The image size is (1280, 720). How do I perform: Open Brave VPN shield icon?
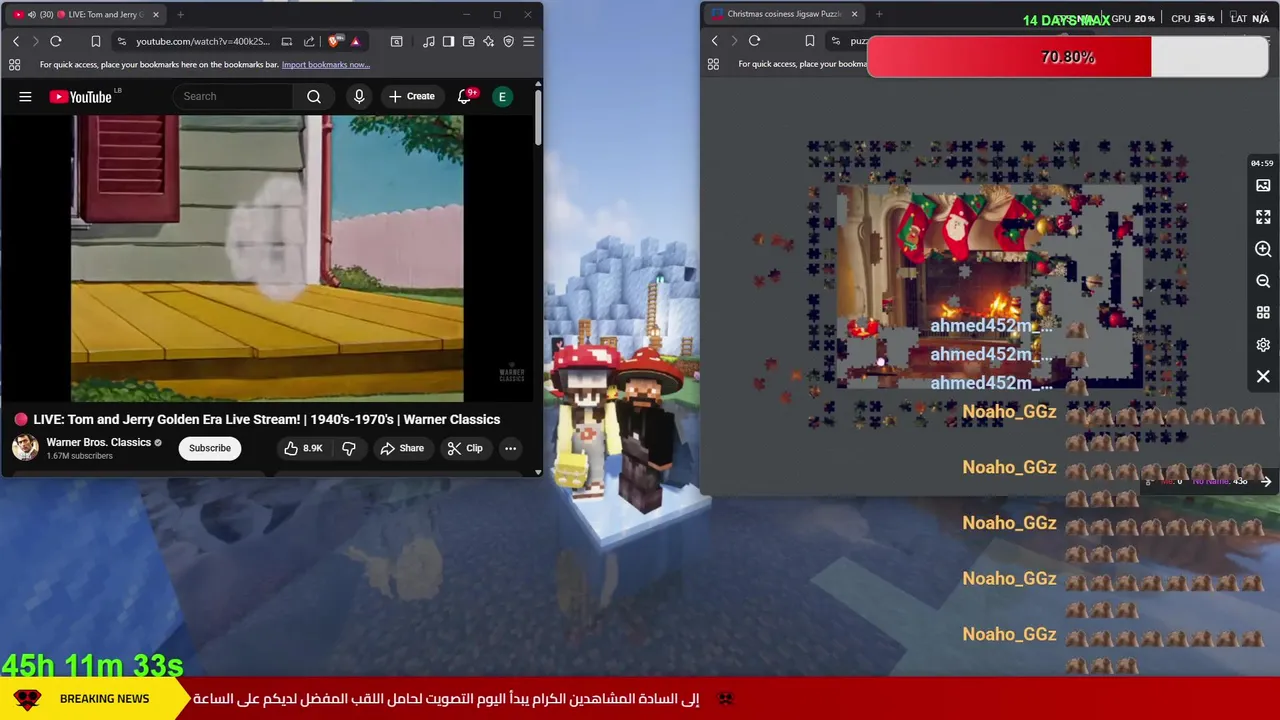(508, 41)
